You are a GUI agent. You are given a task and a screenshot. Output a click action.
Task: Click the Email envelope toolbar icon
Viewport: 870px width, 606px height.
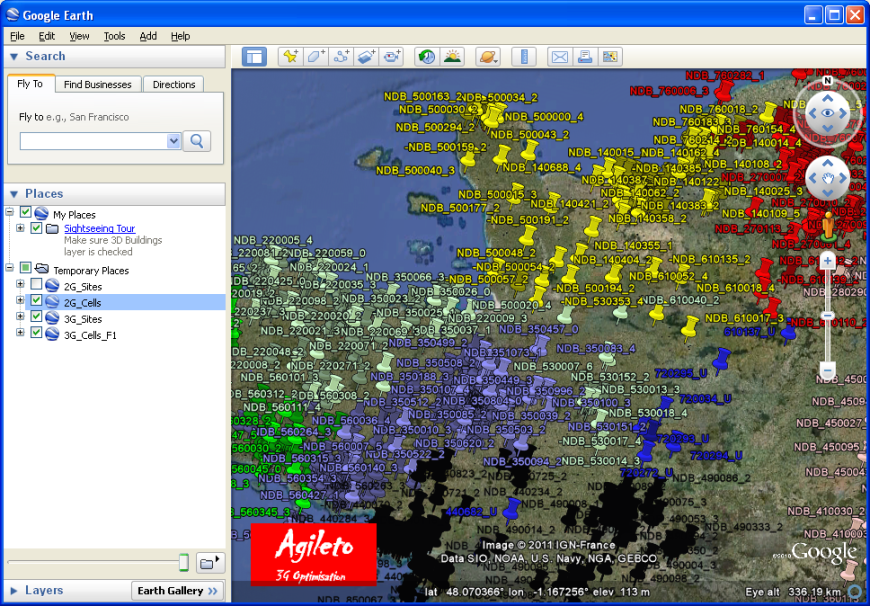click(x=559, y=57)
